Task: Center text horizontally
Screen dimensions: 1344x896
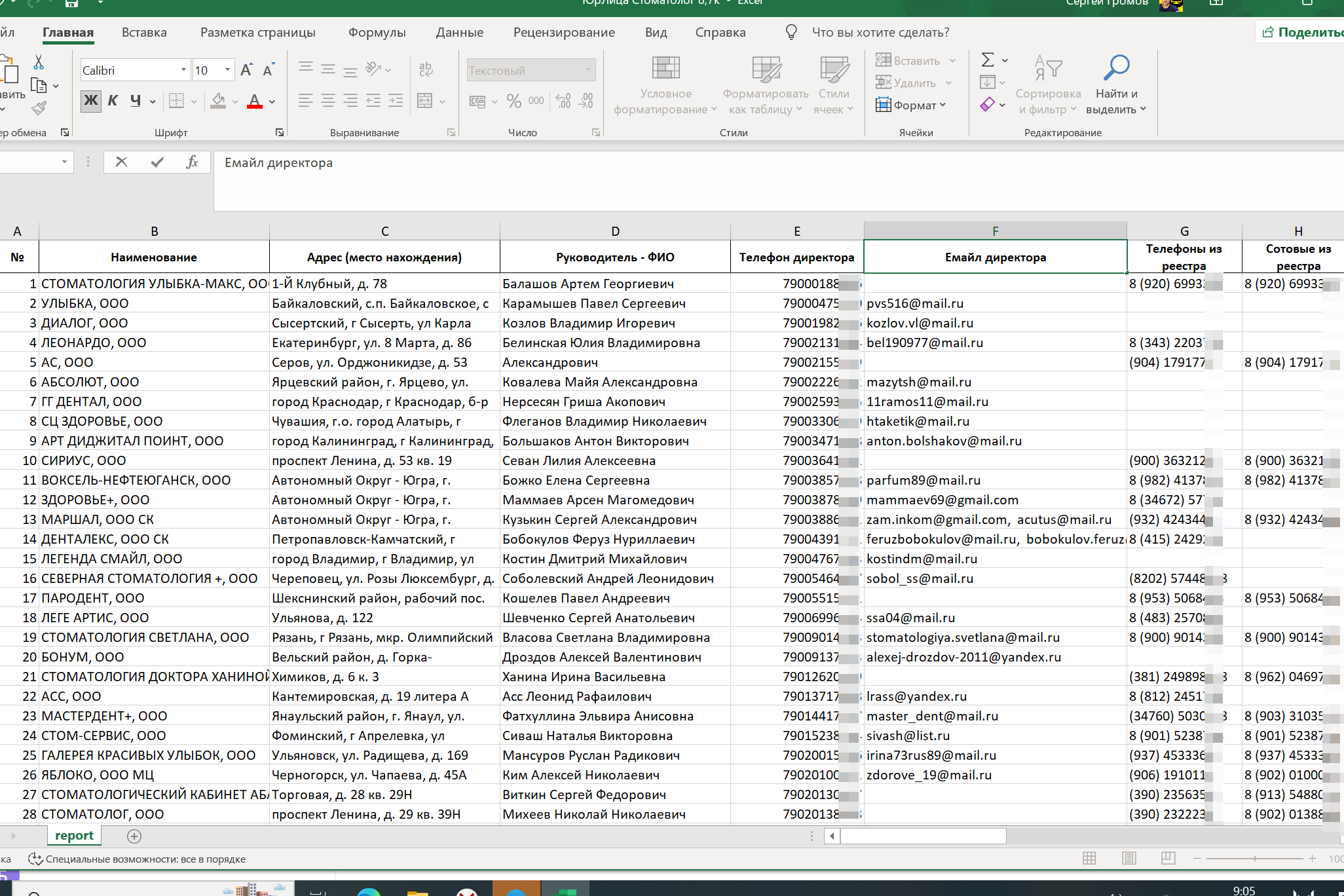Action: pos(328,100)
